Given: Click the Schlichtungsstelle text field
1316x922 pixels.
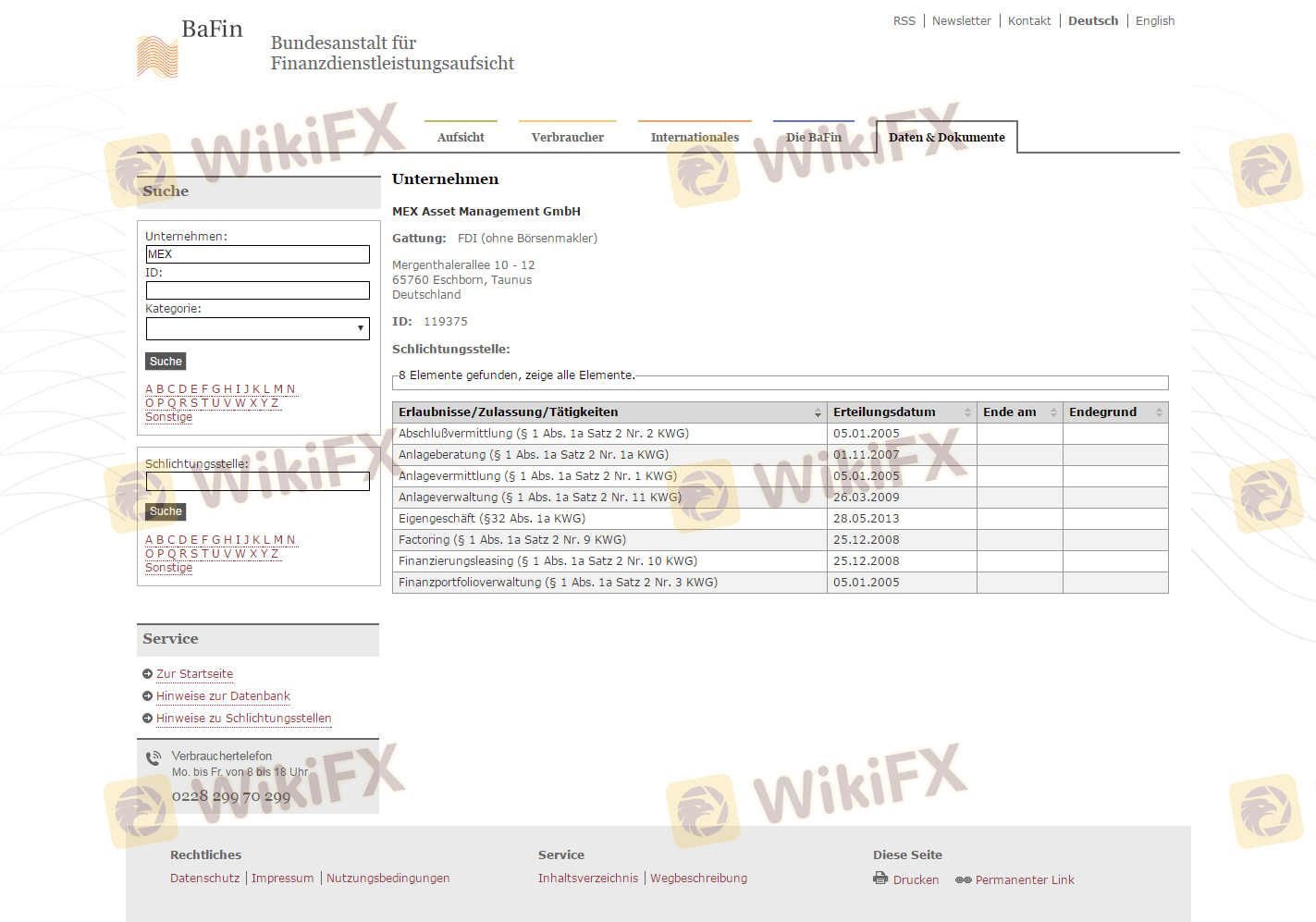Looking at the screenshot, I should pyautogui.click(x=258, y=481).
